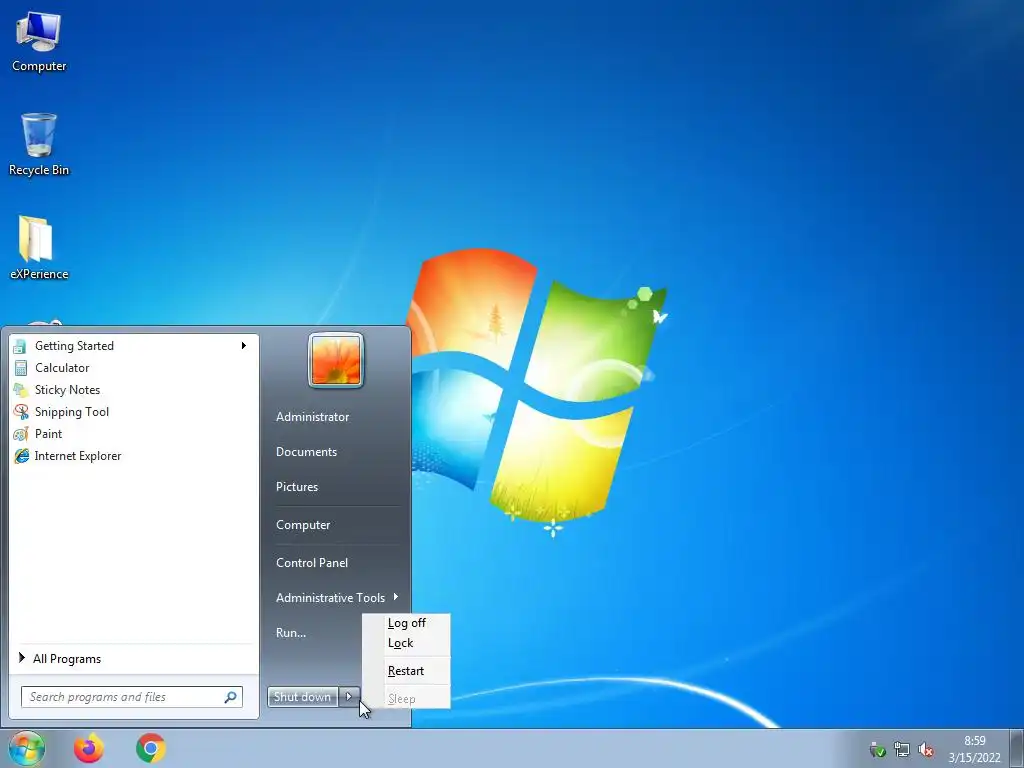The image size is (1024, 768).
Task: Click the Paint palette icon
Action: (21, 434)
